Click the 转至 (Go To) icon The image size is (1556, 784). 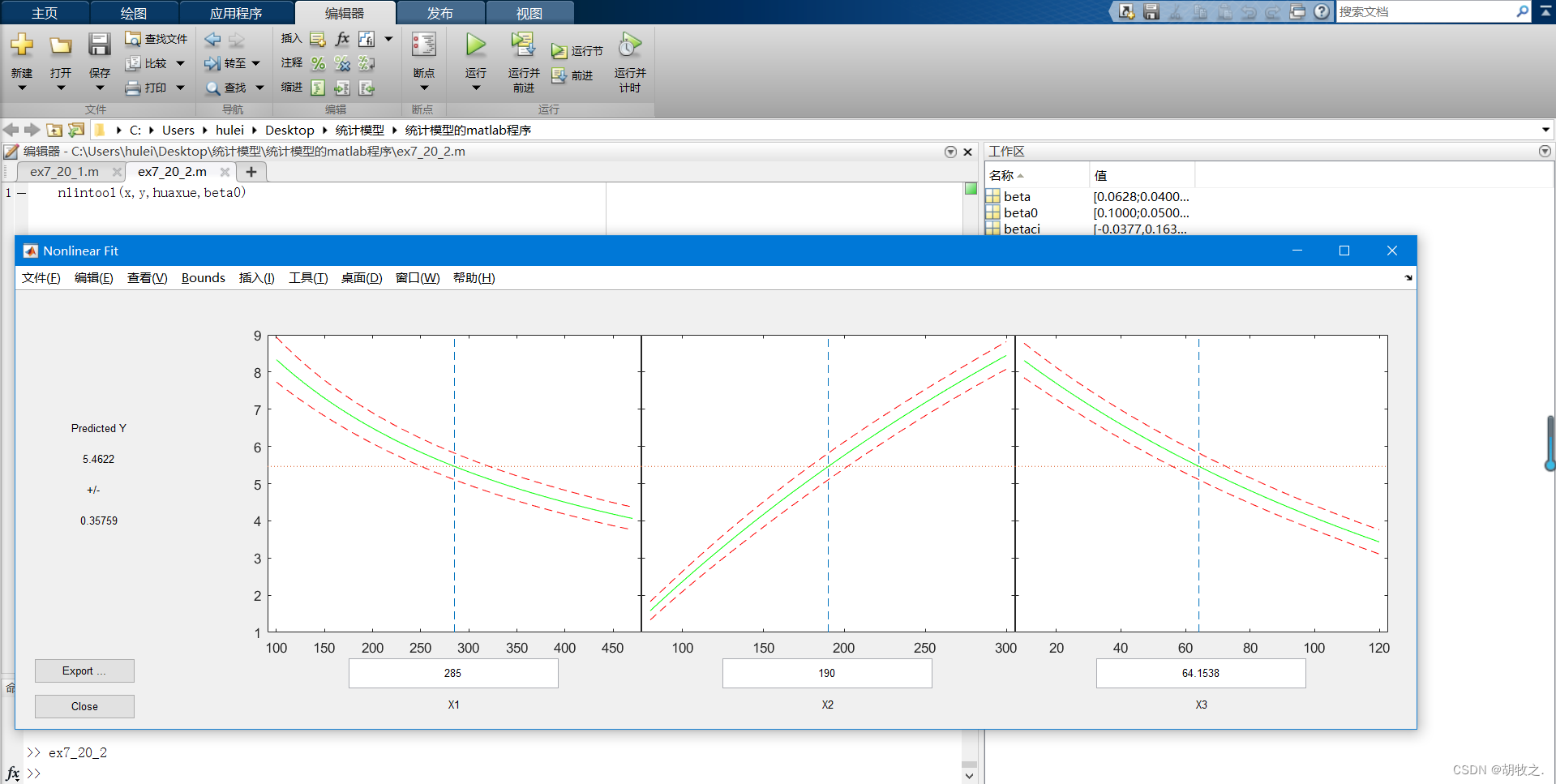pos(212,63)
